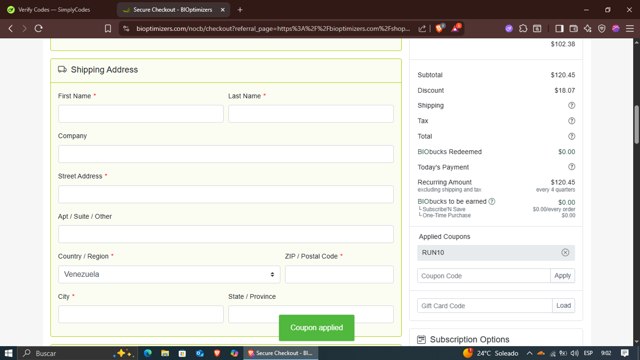Click the Secure Checkout taskbar button
640x360 pixels.
[x=281, y=353]
